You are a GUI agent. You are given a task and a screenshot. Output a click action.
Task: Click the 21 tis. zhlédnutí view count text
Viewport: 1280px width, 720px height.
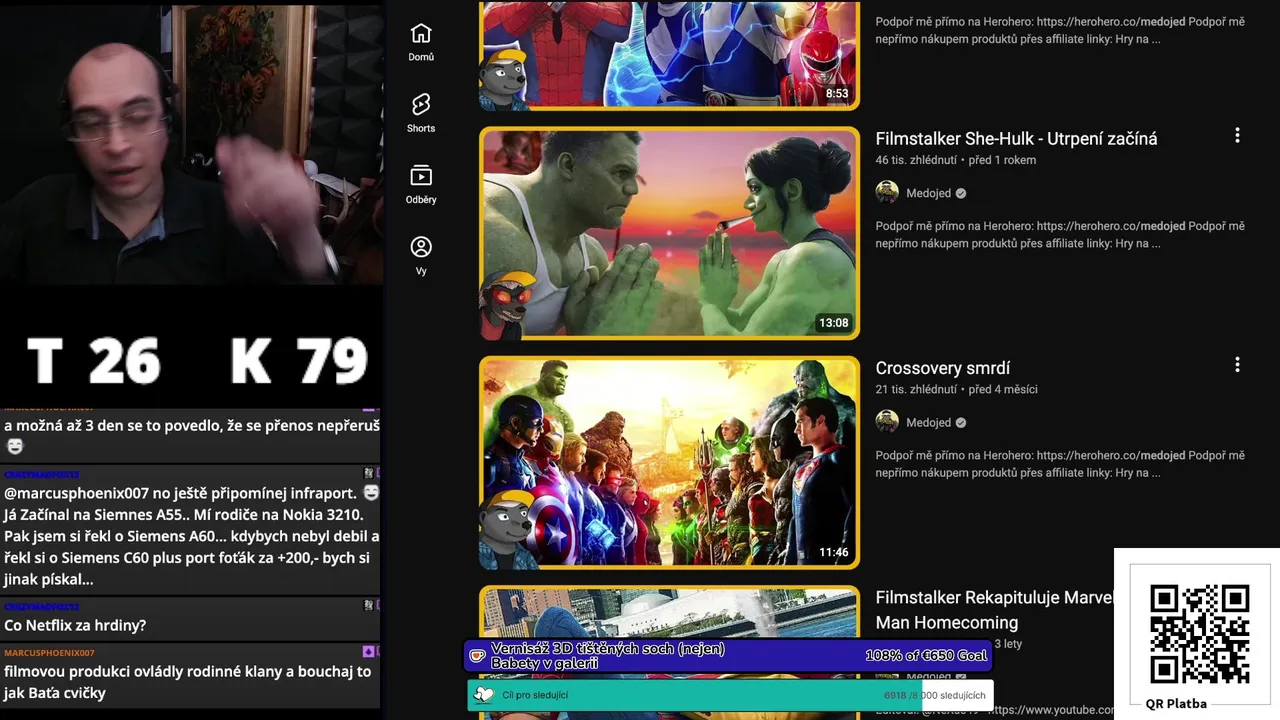(x=916, y=389)
